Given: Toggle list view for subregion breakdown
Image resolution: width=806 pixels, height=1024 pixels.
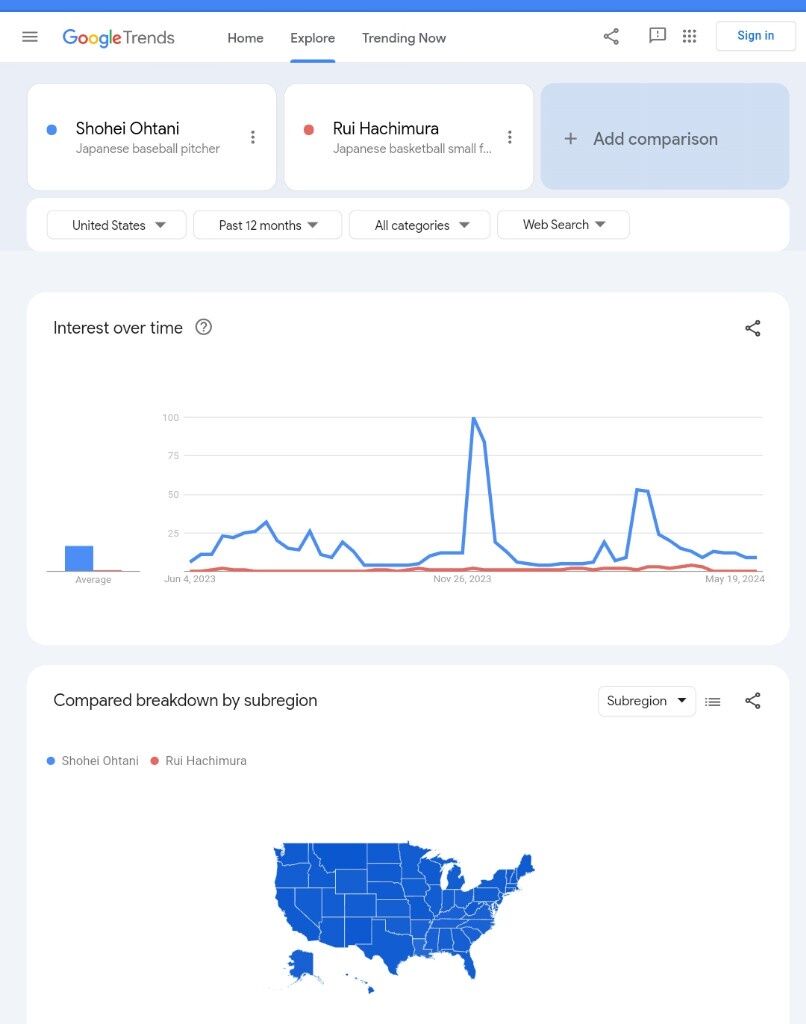Looking at the screenshot, I should point(713,702).
